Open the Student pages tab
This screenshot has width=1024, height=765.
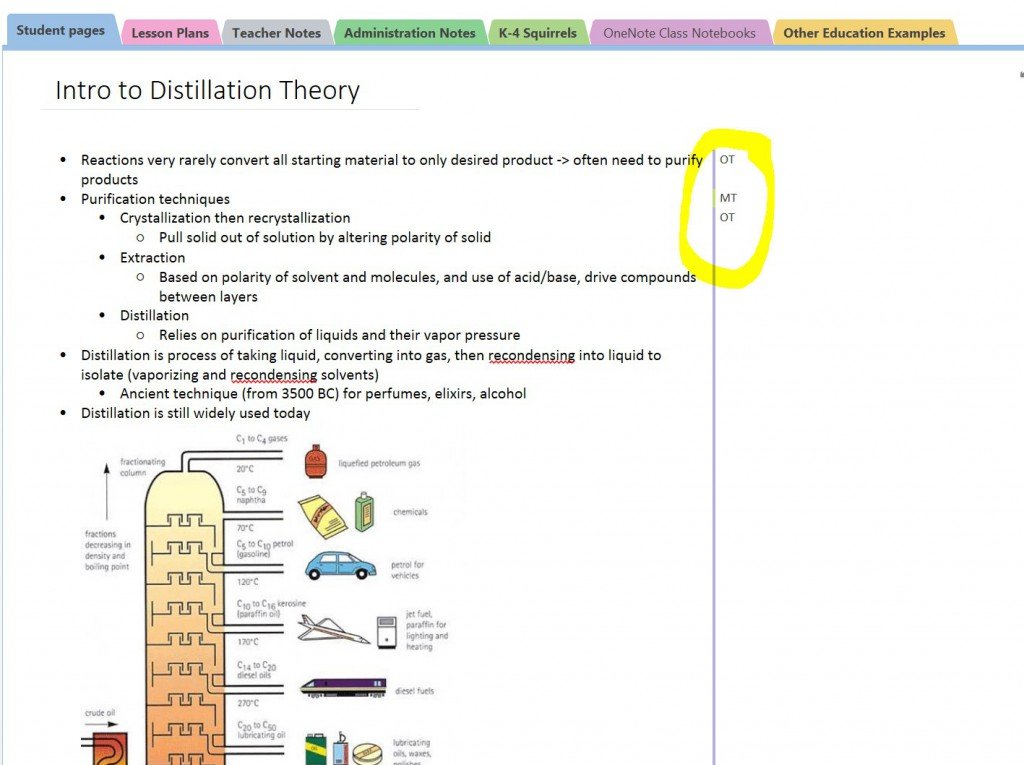[x=61, y=31]
